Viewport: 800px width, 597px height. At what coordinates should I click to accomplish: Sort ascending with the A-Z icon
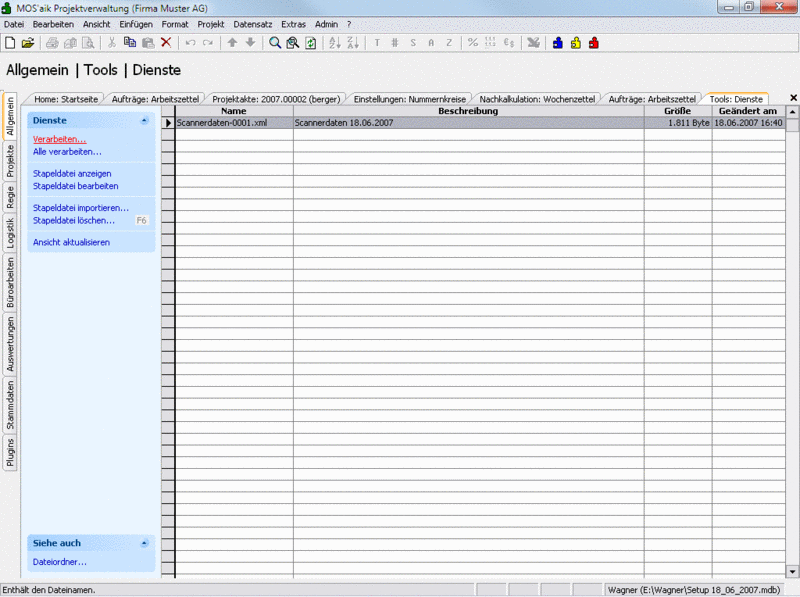335,43
